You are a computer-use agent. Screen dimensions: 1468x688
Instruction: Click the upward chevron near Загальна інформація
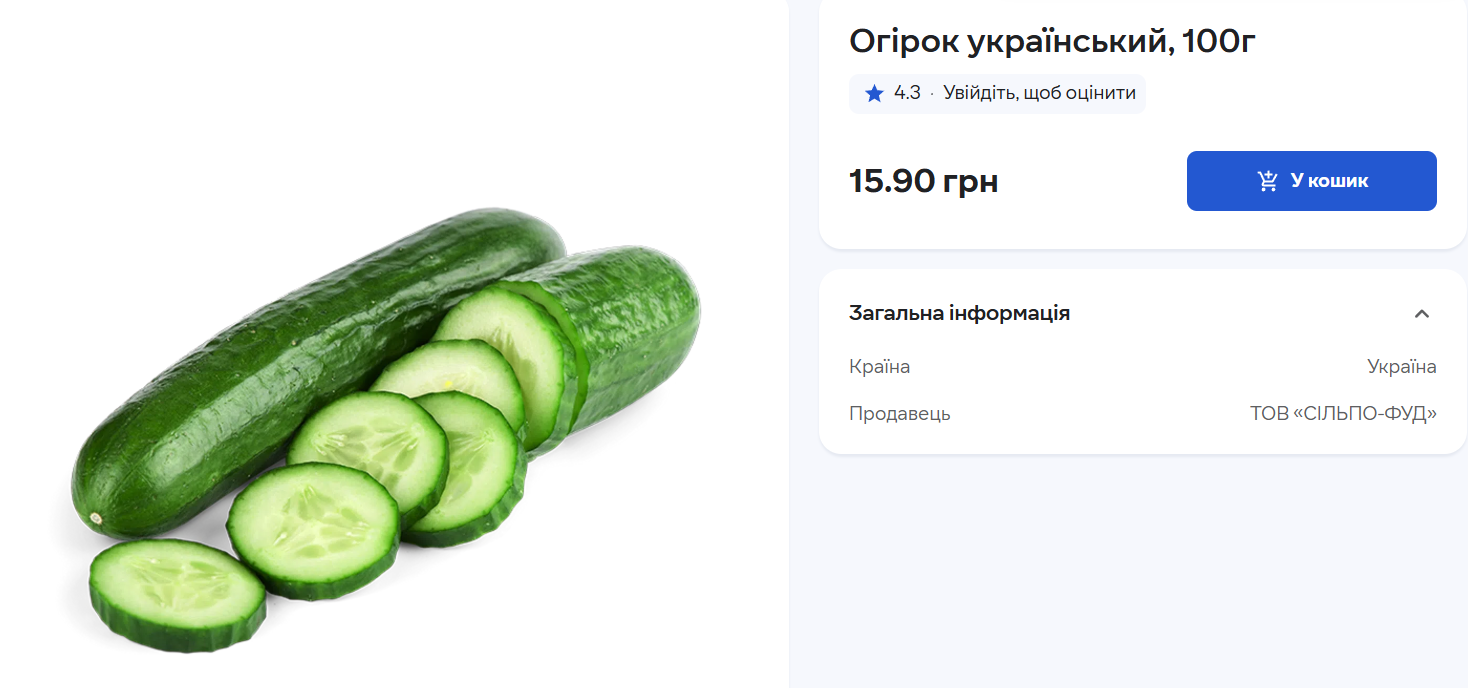pos(1423,313)
